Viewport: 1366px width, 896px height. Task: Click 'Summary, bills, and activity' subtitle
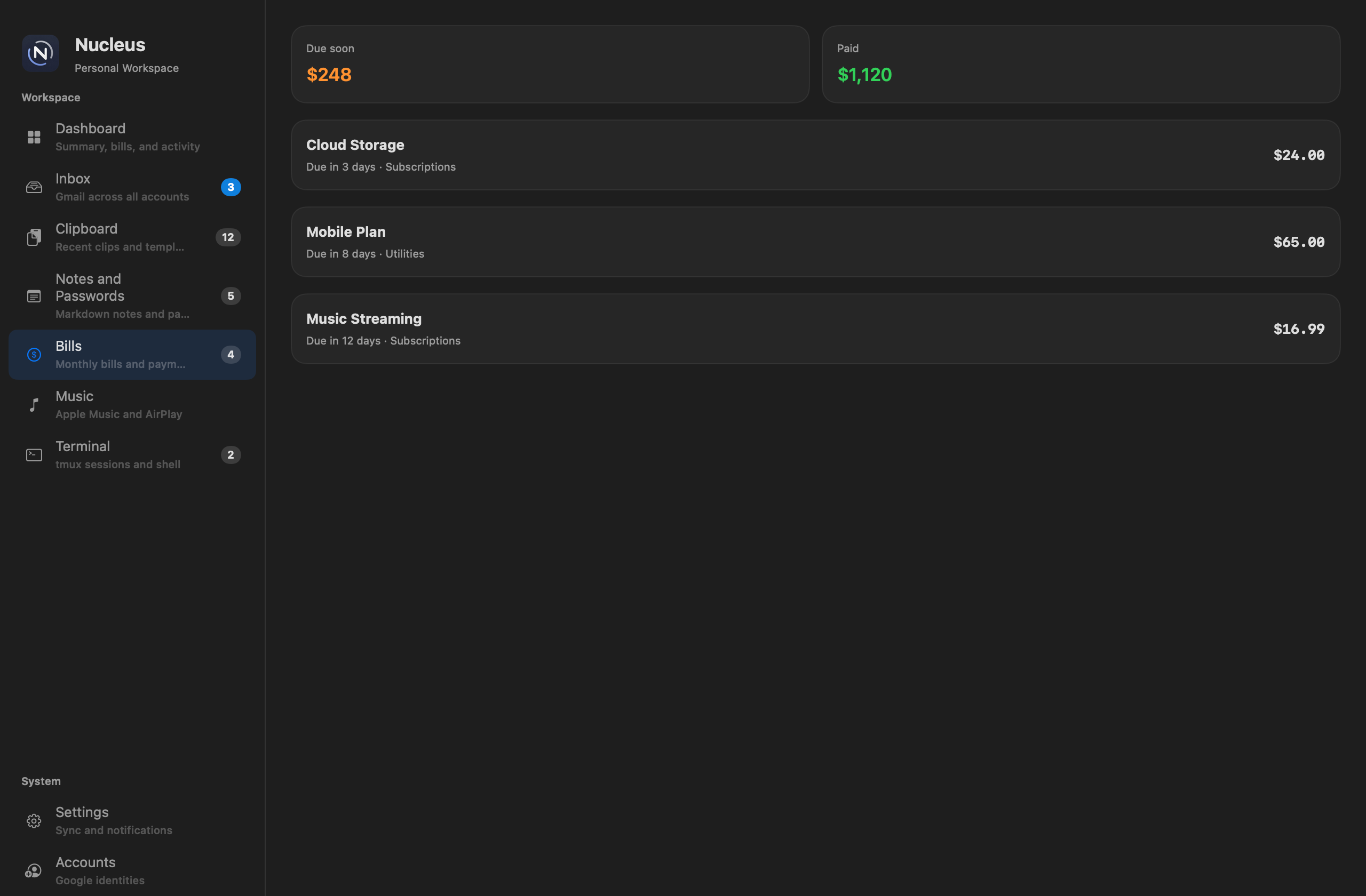click(x=128, y=146)
